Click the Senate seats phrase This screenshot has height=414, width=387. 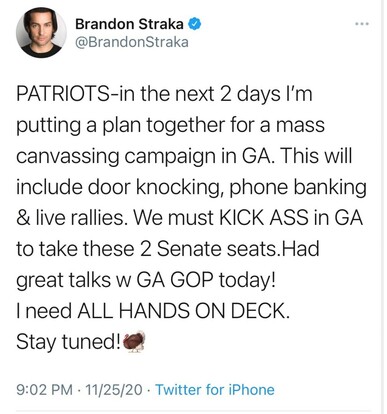click(217, 249)
